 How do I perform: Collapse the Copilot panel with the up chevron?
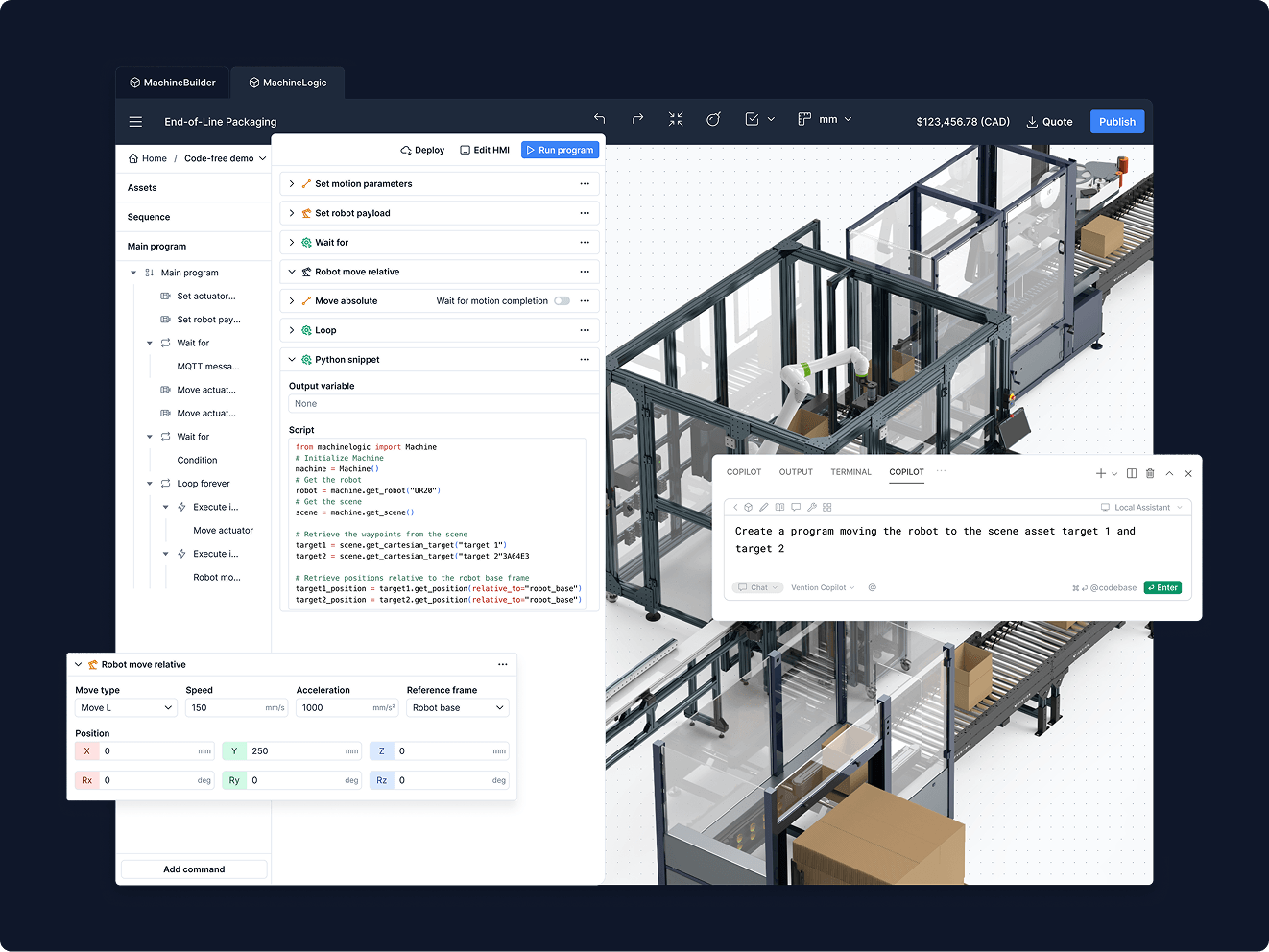point(1169,473)
